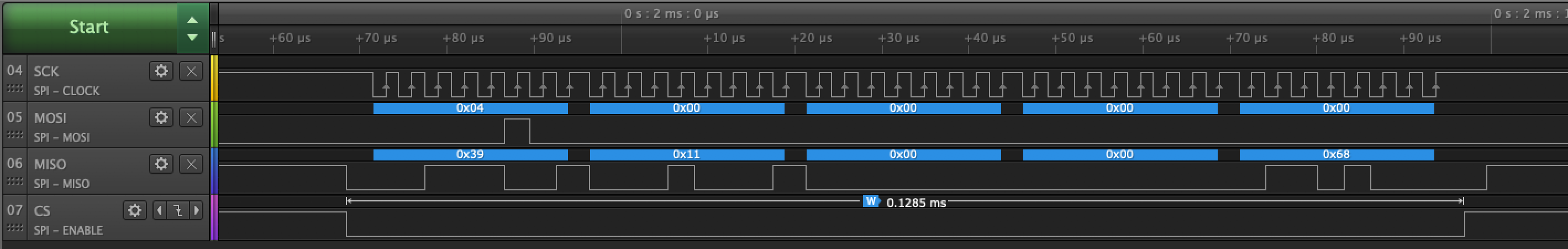The width and height of the screenshot is (1568, 249).
Task: Jump to next CS edge arrow
Action: [197, 210]
